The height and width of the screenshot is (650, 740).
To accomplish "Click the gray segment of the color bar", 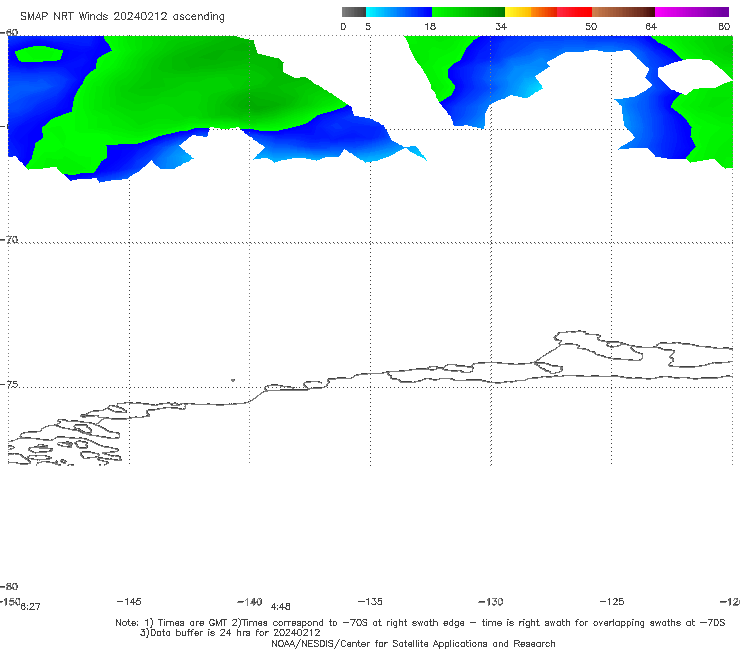I will click(x=354, y=12).
